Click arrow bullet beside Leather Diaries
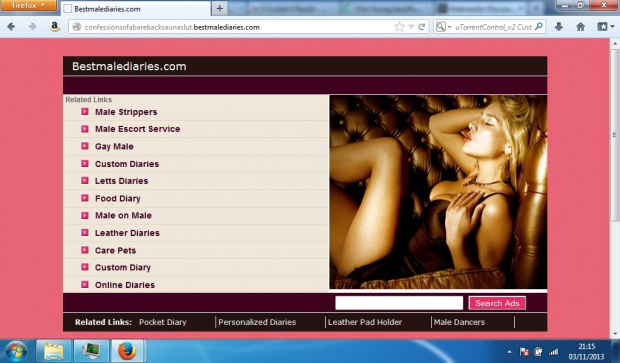This screenshot has width=620, height=363. point(85,233)
